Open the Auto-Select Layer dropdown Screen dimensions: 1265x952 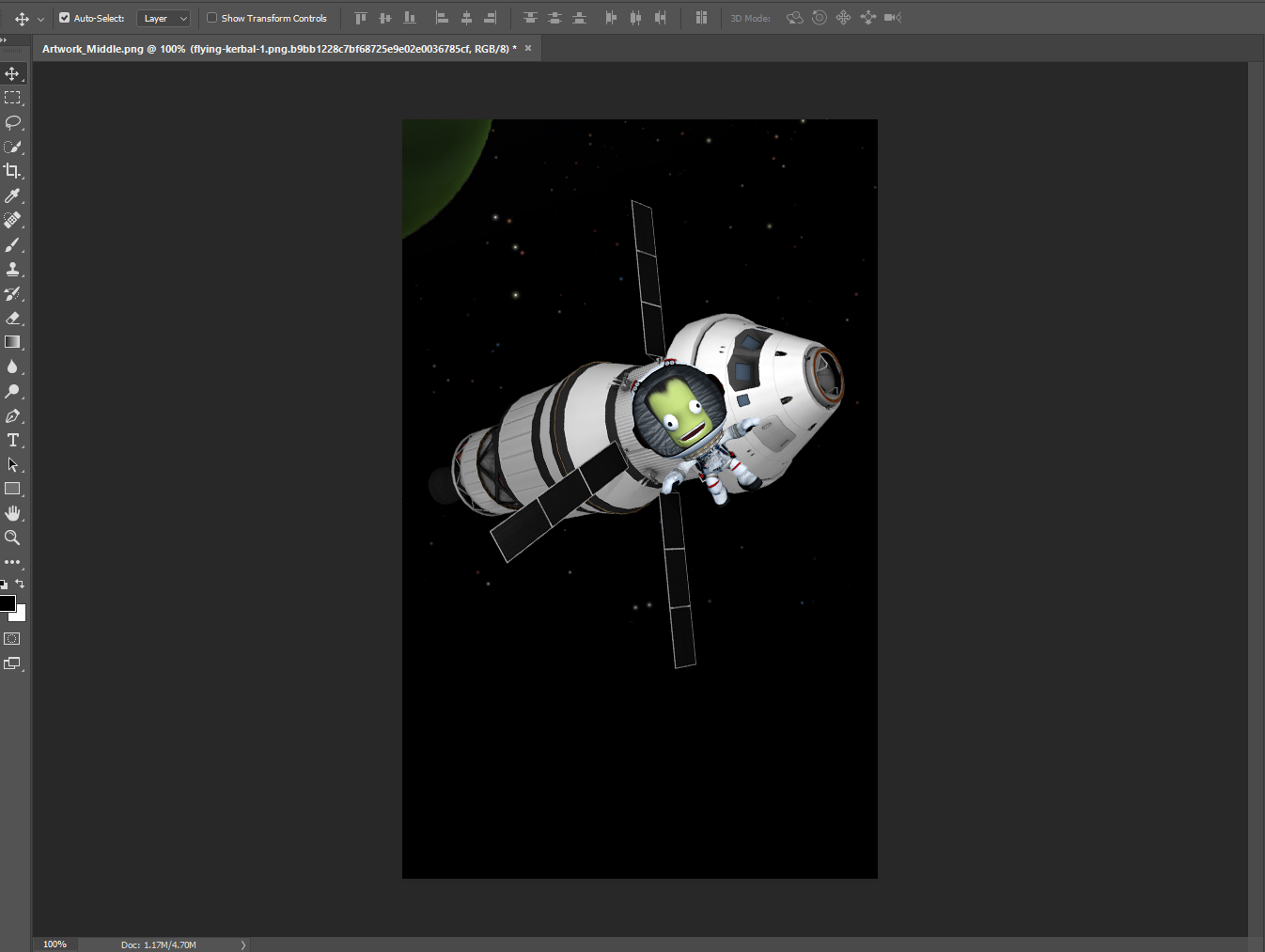164,18
